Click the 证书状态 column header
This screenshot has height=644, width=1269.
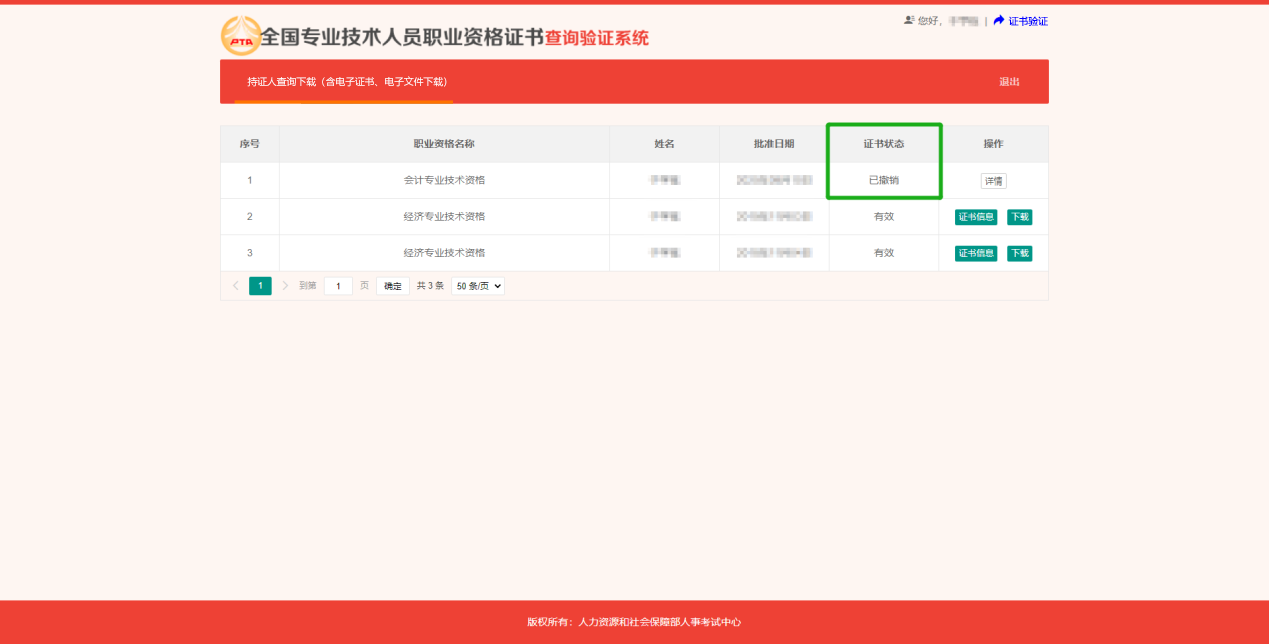(883, 144)
